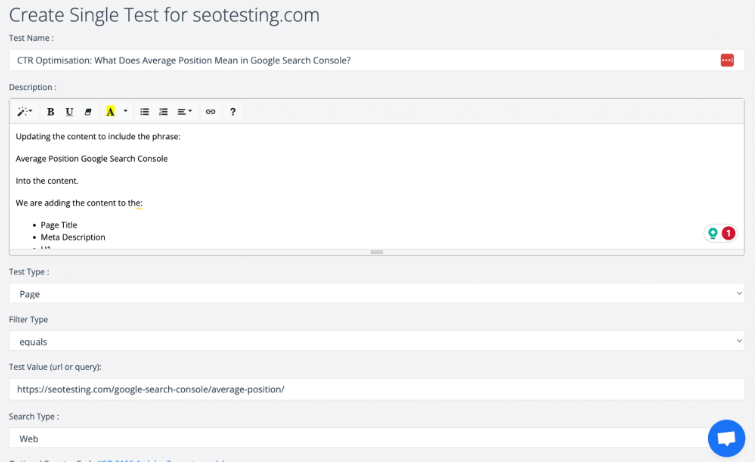755x462 pixels.
Task: Click the insert link icon
Action: (210, 112)
